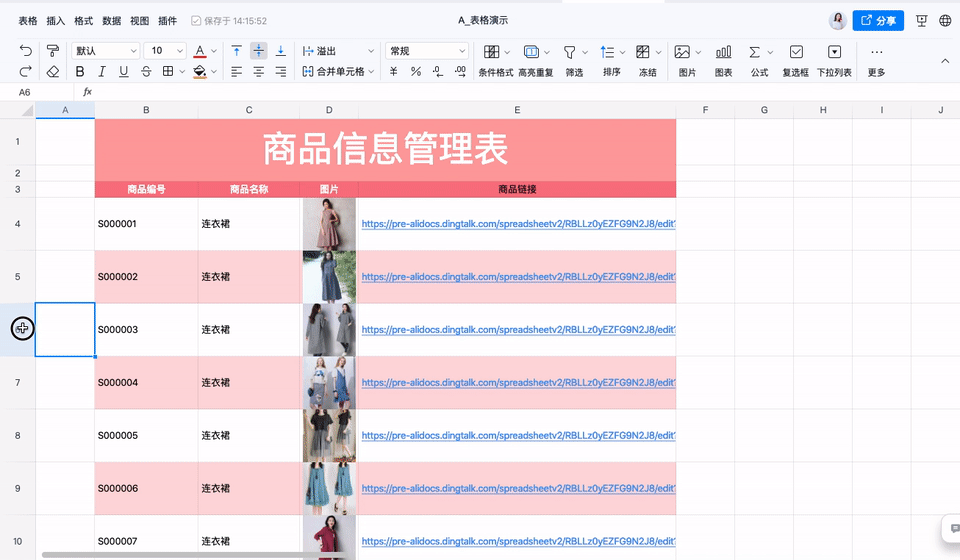The width and height of the screenshot is (960, 560).
Task: Align text to vertical middle
Action: (x=259, y=51)
